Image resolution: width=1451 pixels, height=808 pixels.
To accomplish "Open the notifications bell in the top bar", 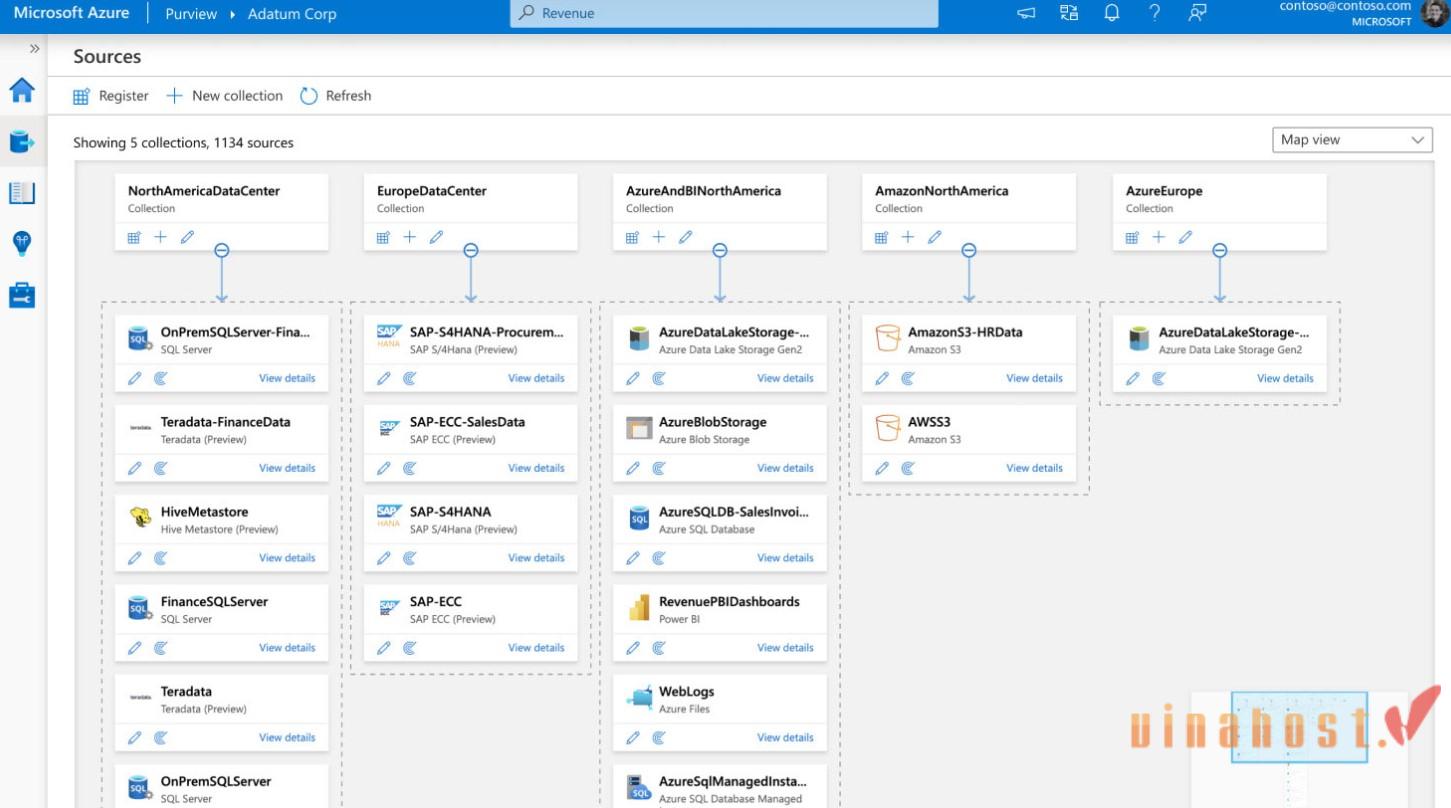I will 1112,13.
